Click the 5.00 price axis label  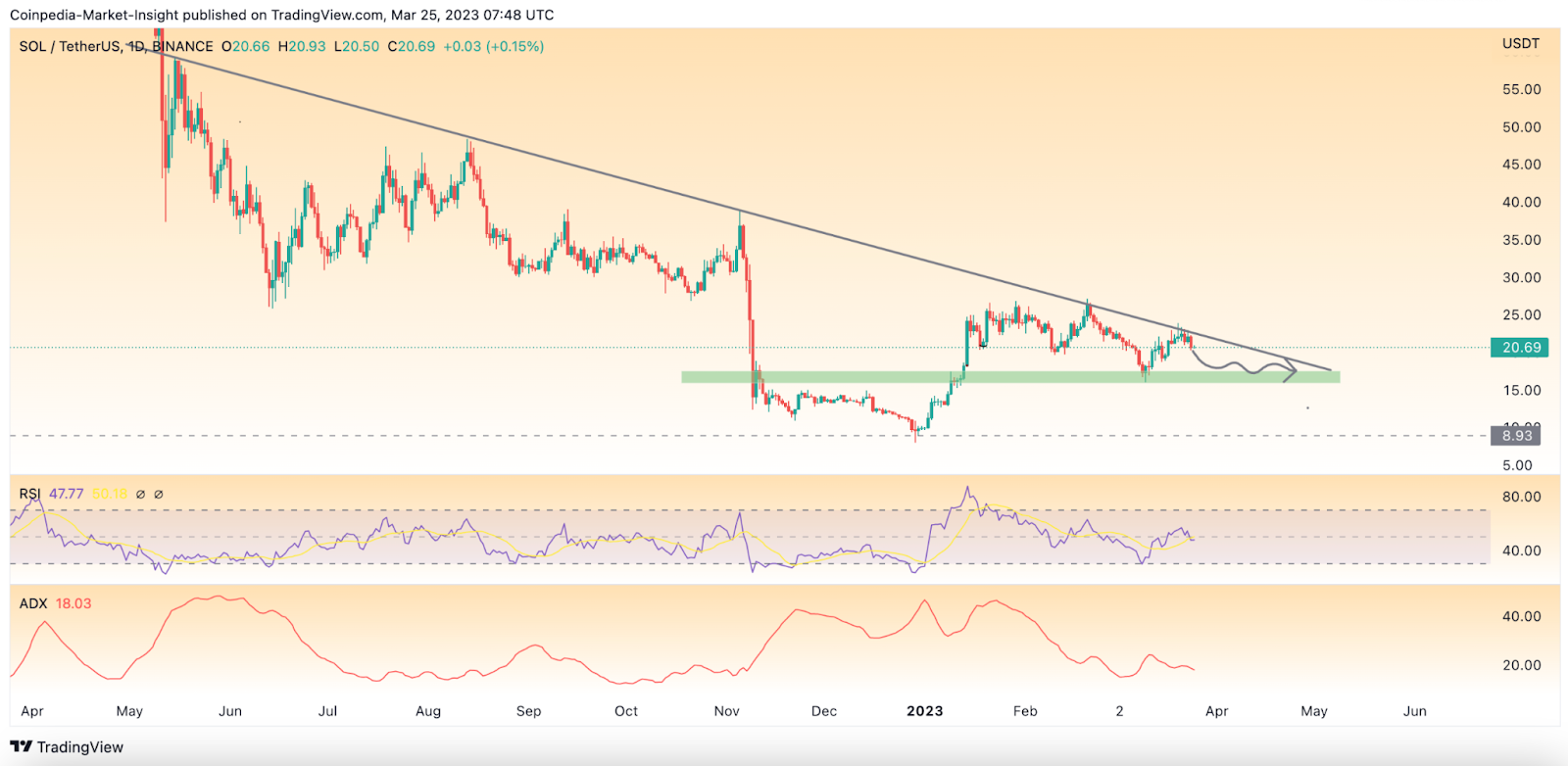(x=1517, y=466)
